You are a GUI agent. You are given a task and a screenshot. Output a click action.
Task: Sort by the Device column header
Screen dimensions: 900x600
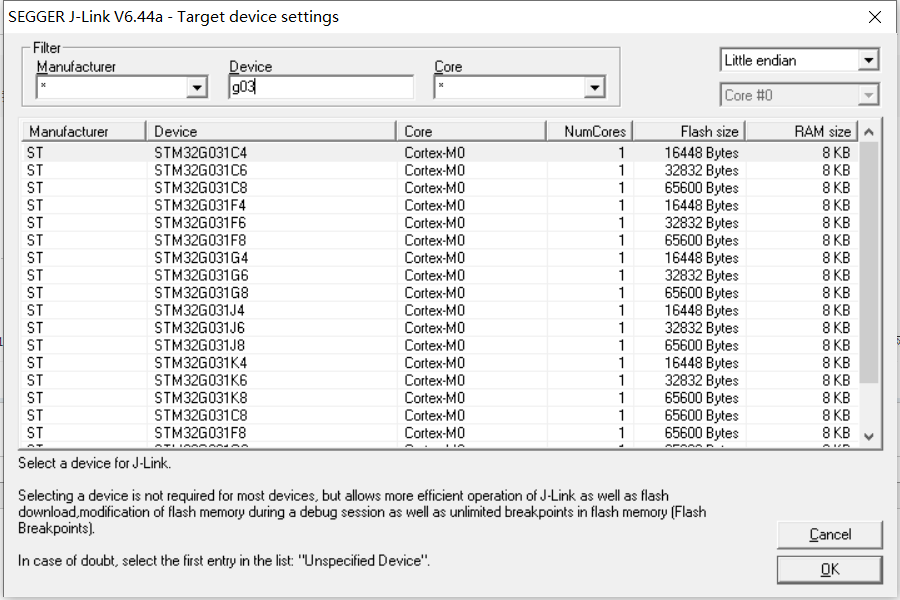(271, 131)
